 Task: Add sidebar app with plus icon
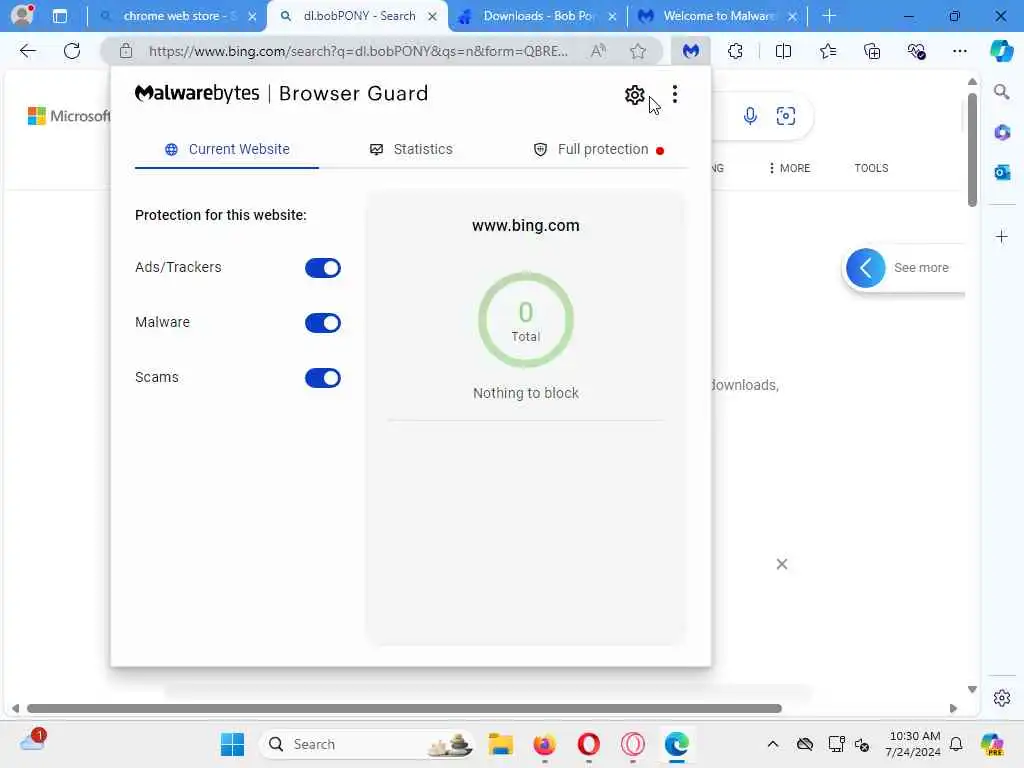pos(1002,236)
